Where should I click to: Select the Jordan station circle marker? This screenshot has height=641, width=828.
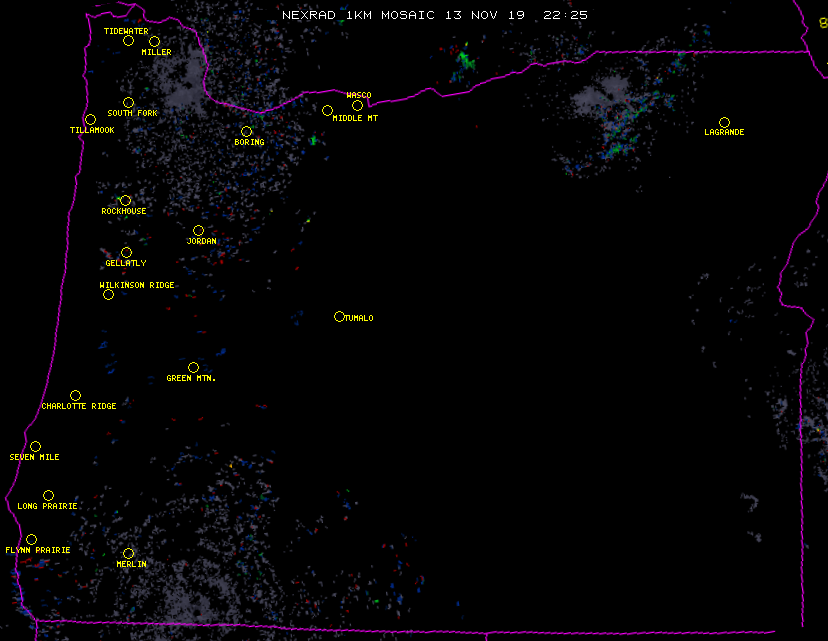(x=198, y=231)
